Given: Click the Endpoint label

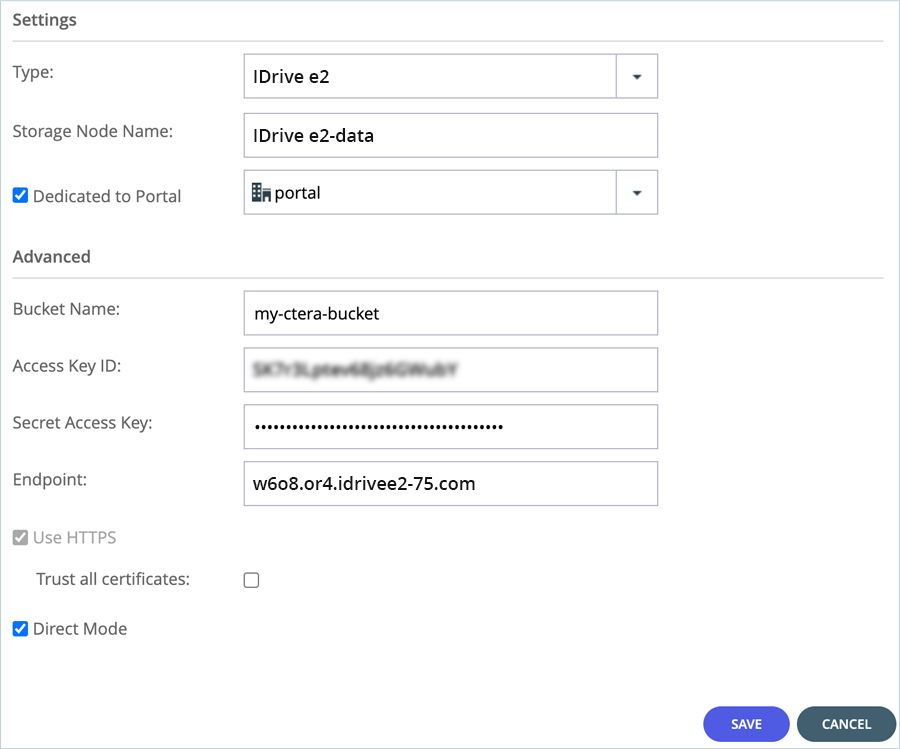Looking at the screenshot, I should [x=50, y=480].
